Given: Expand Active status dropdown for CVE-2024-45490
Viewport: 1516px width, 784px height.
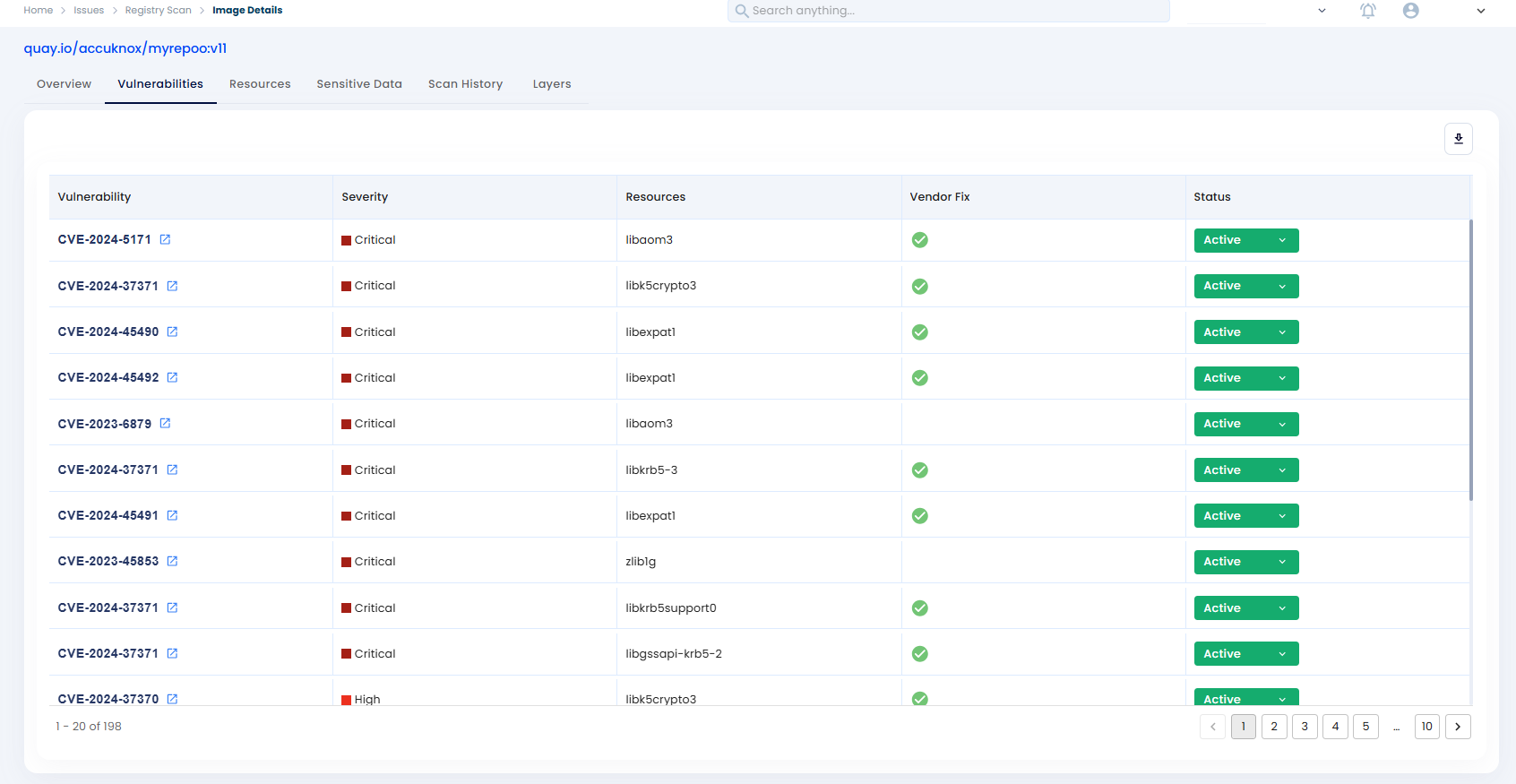Looking at the screenshot, I should [1245, 332].
